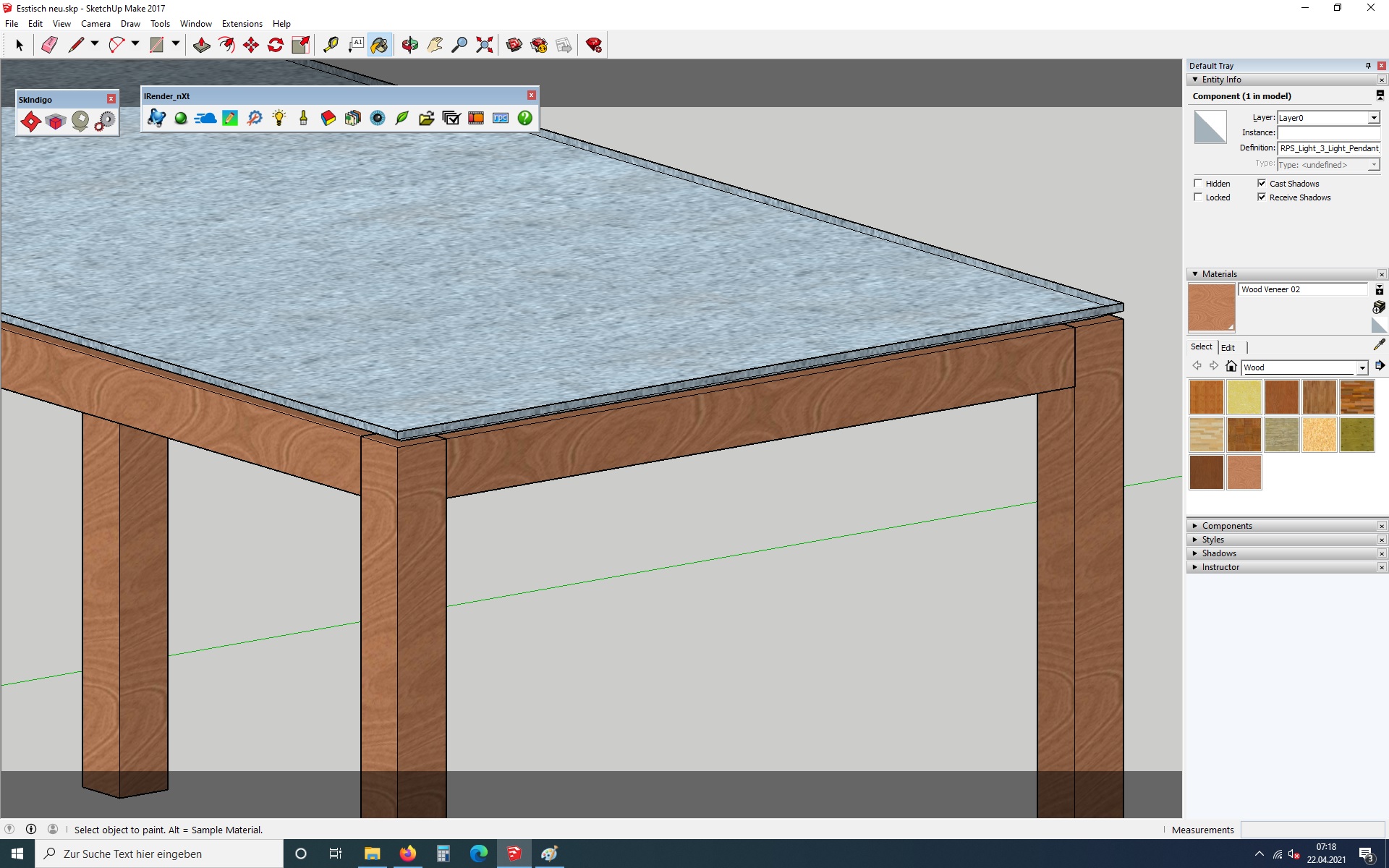Open the Wood materials library dropdown

(x=1362, y=367)
